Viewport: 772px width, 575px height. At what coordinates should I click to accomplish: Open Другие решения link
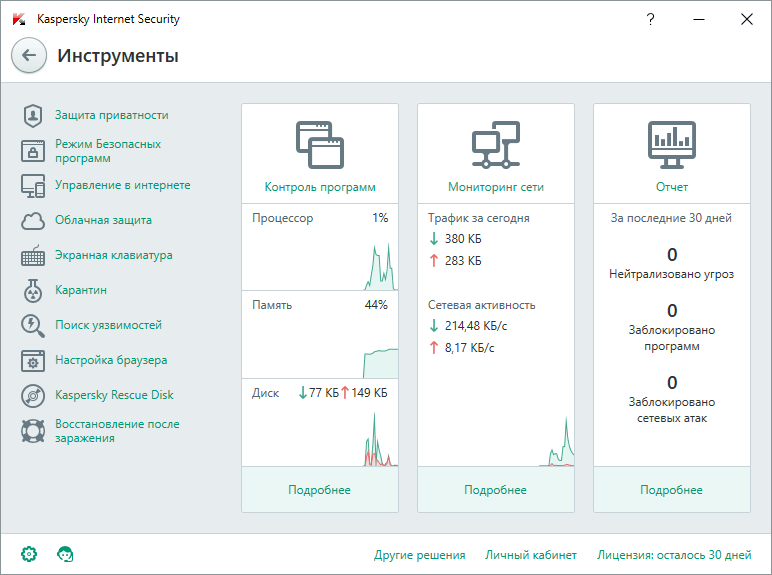click(x=419, y=555)
